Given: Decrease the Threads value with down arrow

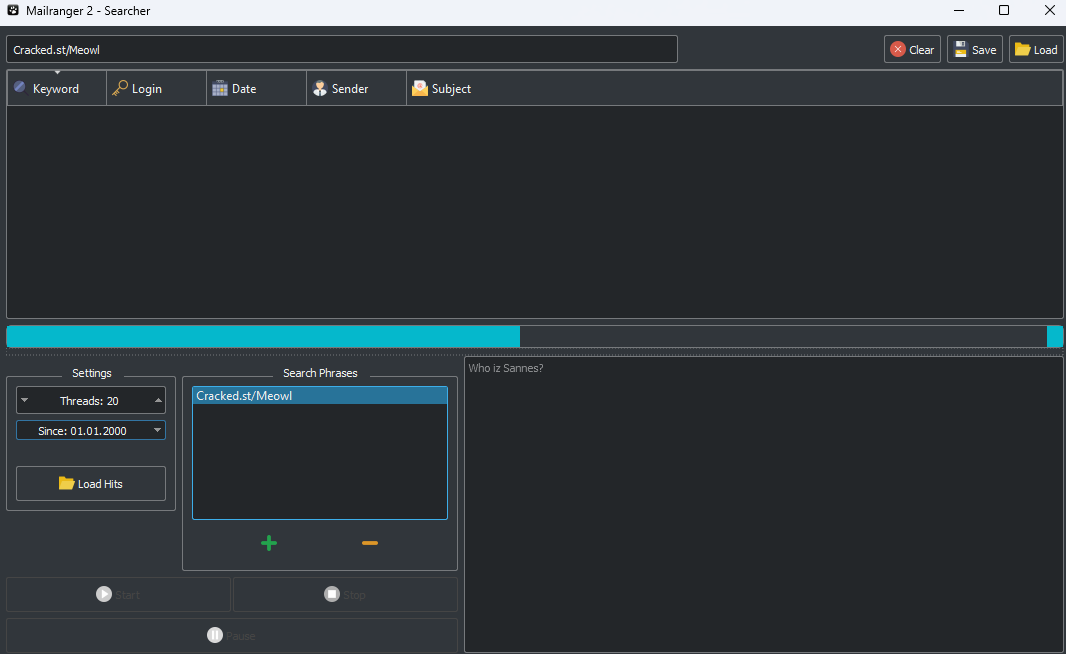Looking at the screenshot, I should pyautogui.click(x=24, y=400).
